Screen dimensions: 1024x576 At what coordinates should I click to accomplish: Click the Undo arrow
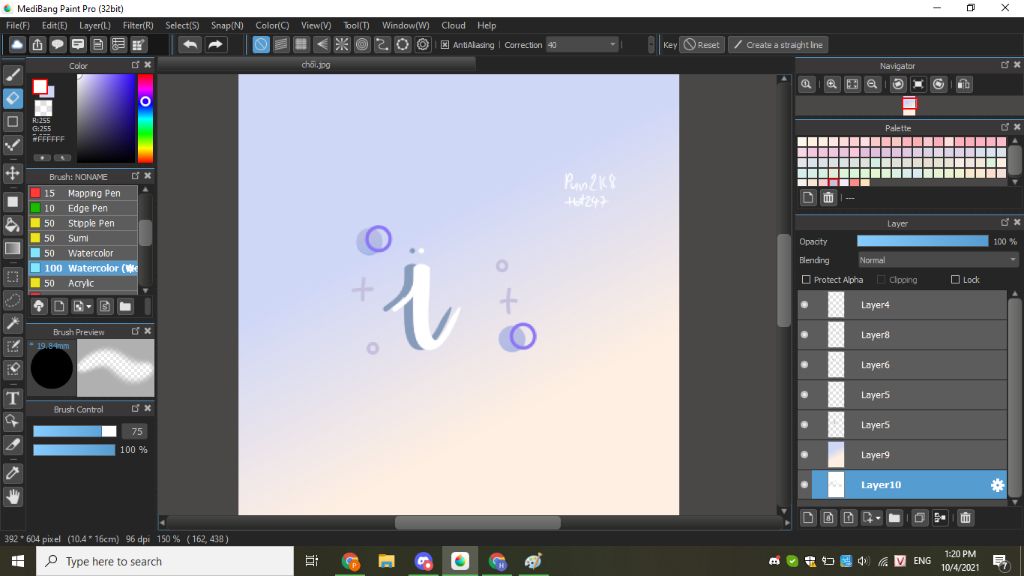190,44
